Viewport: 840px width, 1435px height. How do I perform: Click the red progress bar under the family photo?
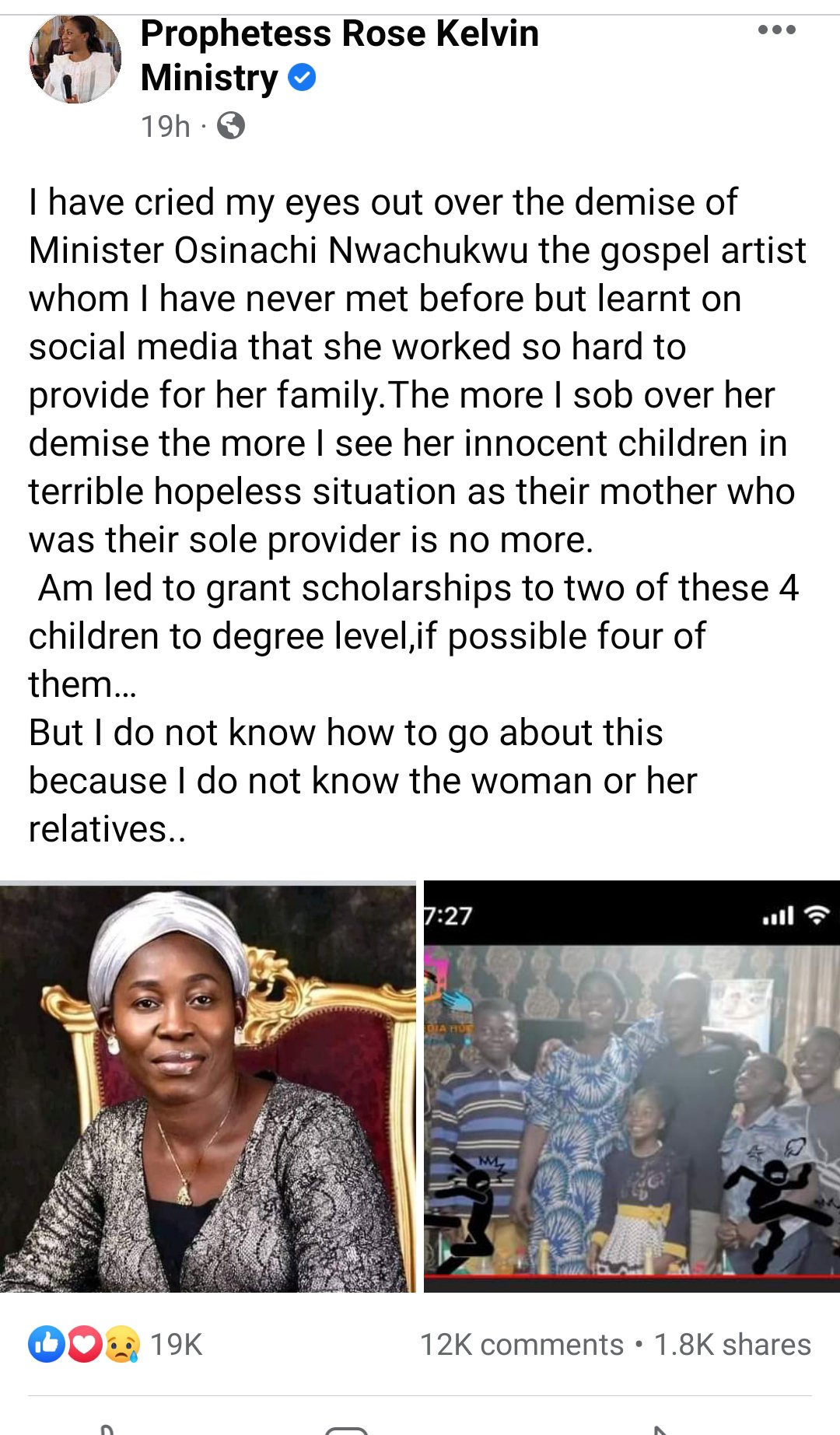coord(632,1276)
